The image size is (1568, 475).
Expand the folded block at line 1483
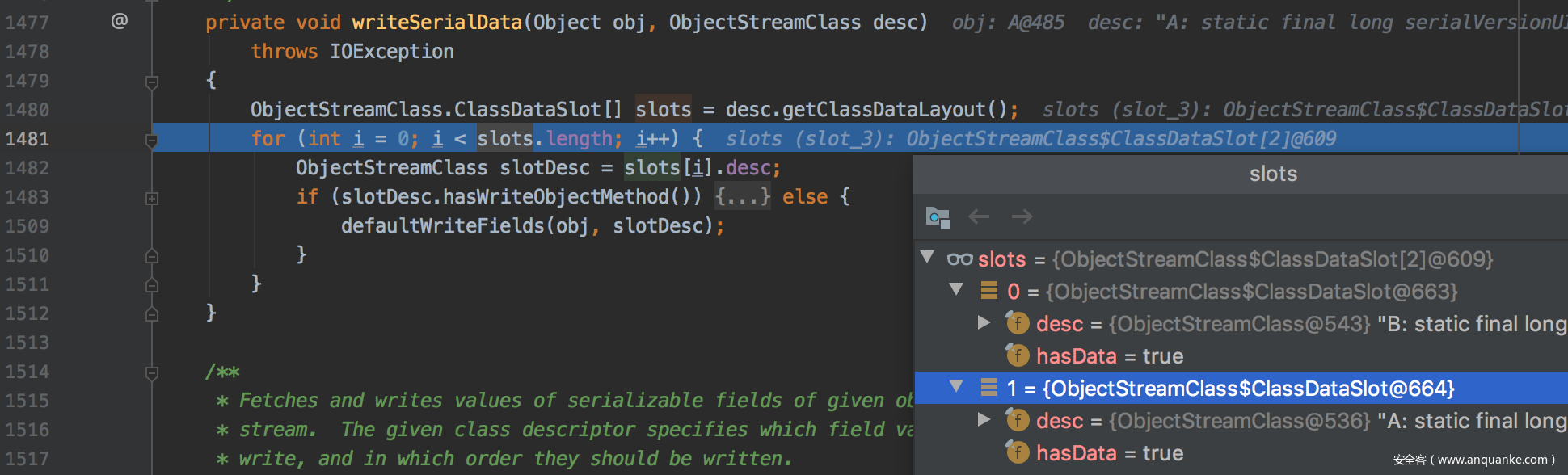click(x=151, y=198)
